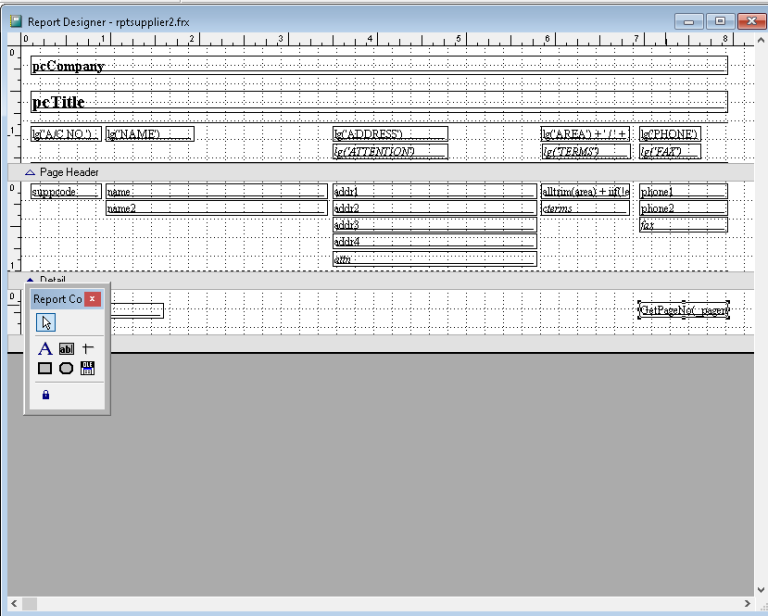Select the attn detail field
This screenshot has height=616, width=768.
435,259
